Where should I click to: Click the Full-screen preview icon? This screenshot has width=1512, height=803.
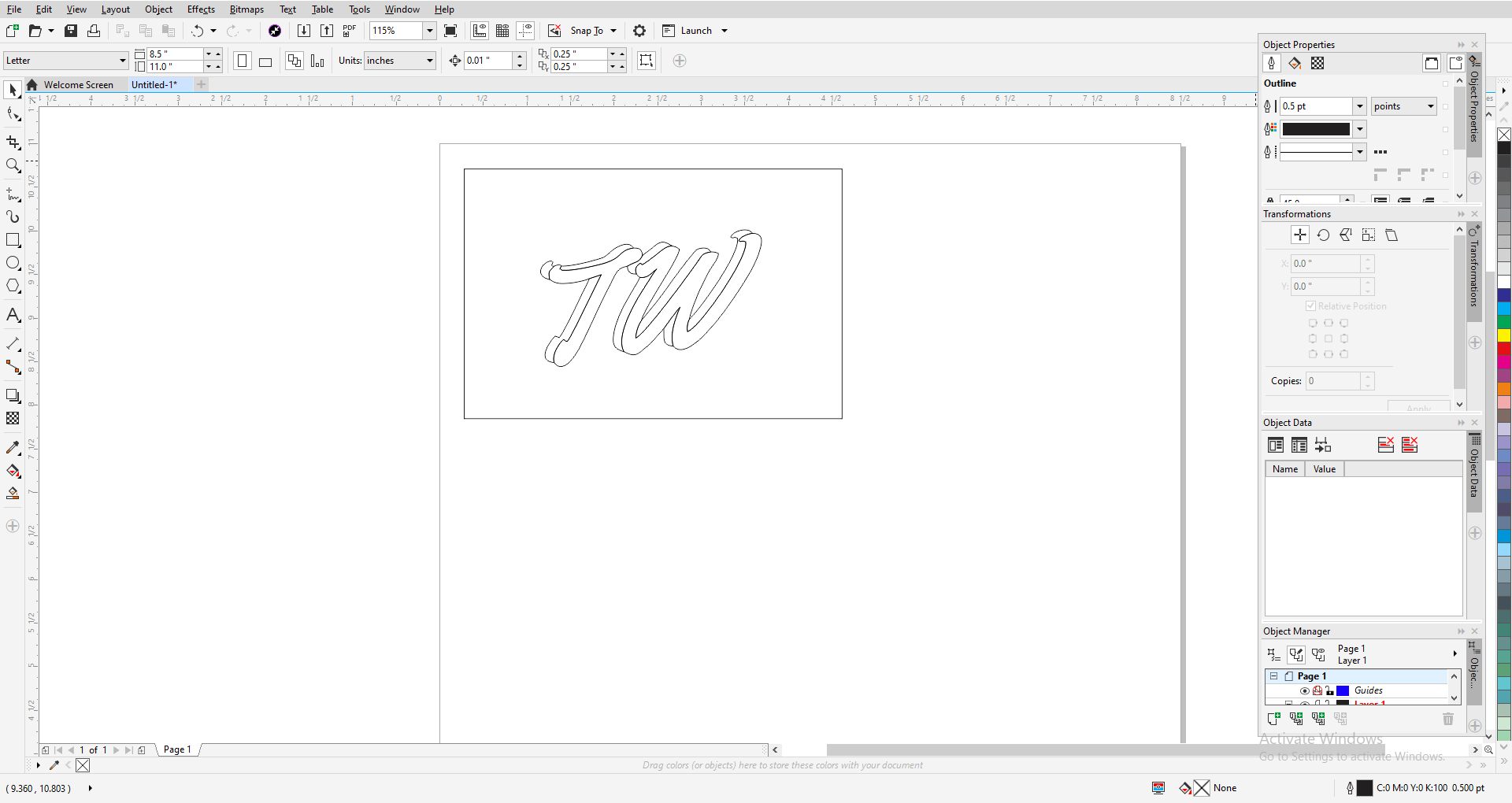(450, 31)
